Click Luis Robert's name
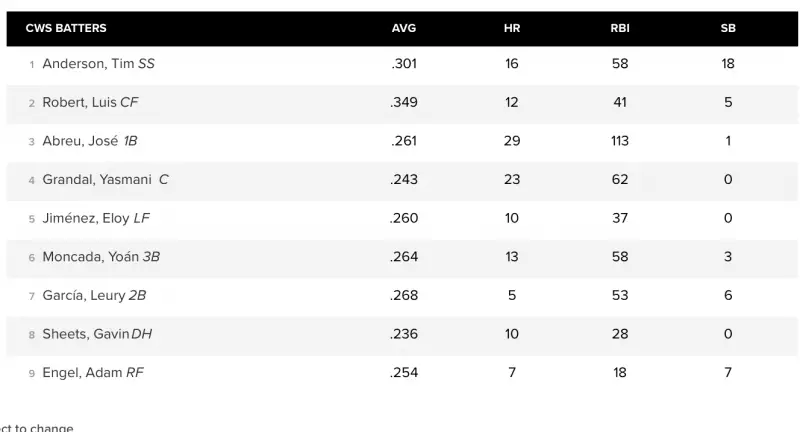Screen dimensions: 800x432 click(x=79, y=102)
